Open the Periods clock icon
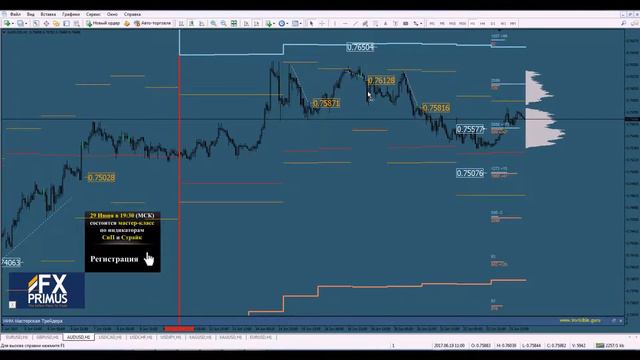Screen dimensions: 640x360 (x=282, y=24)
